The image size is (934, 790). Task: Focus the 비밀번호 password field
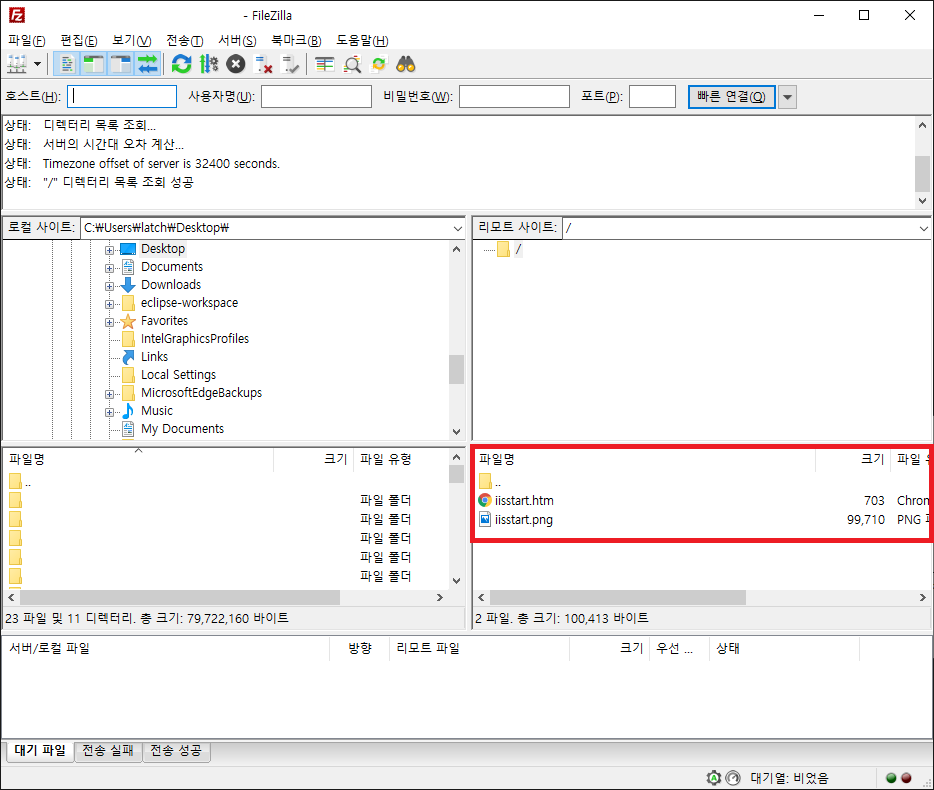point(514,97)
